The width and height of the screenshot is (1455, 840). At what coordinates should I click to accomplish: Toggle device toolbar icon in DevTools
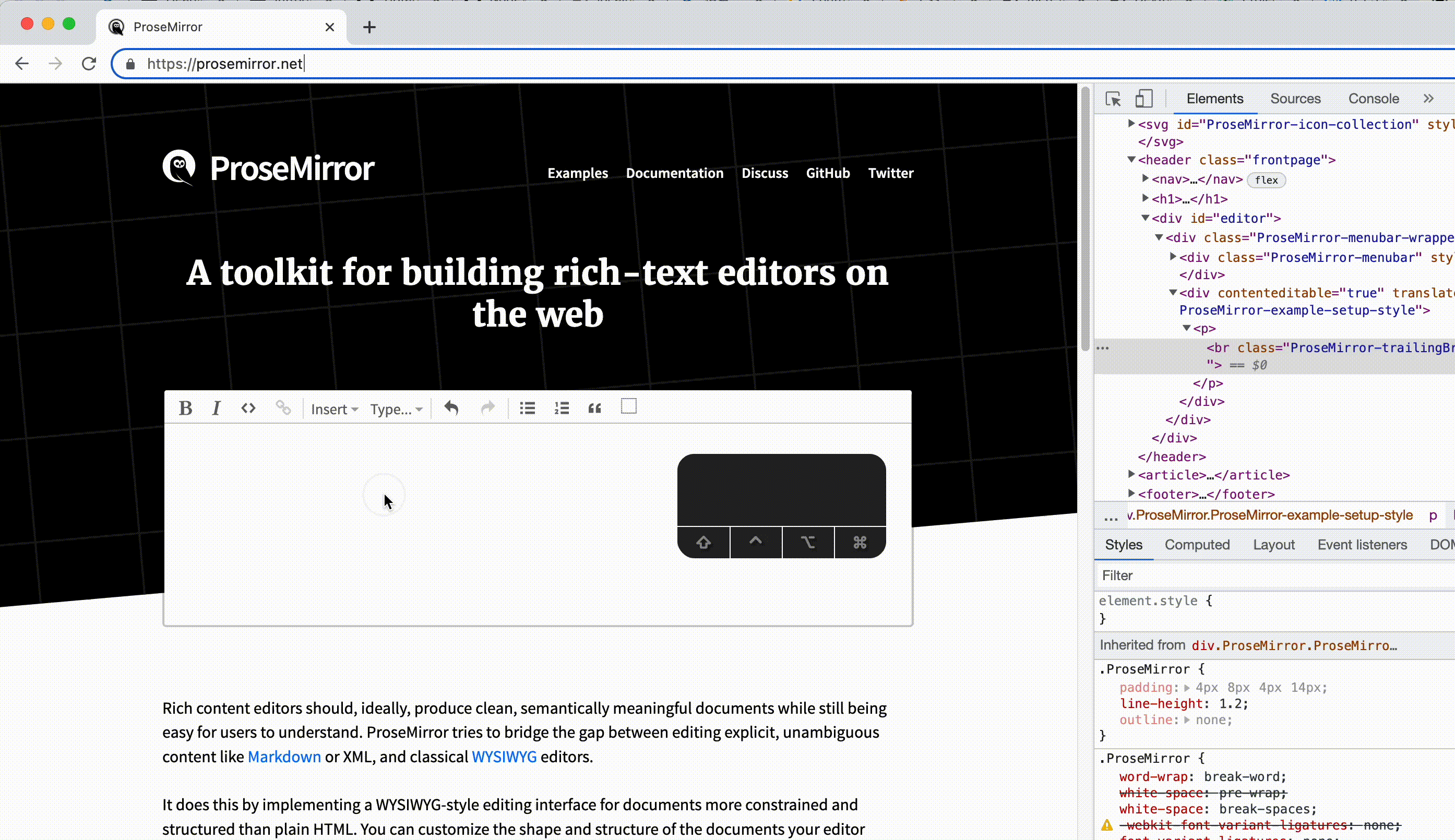[1144, 99]
